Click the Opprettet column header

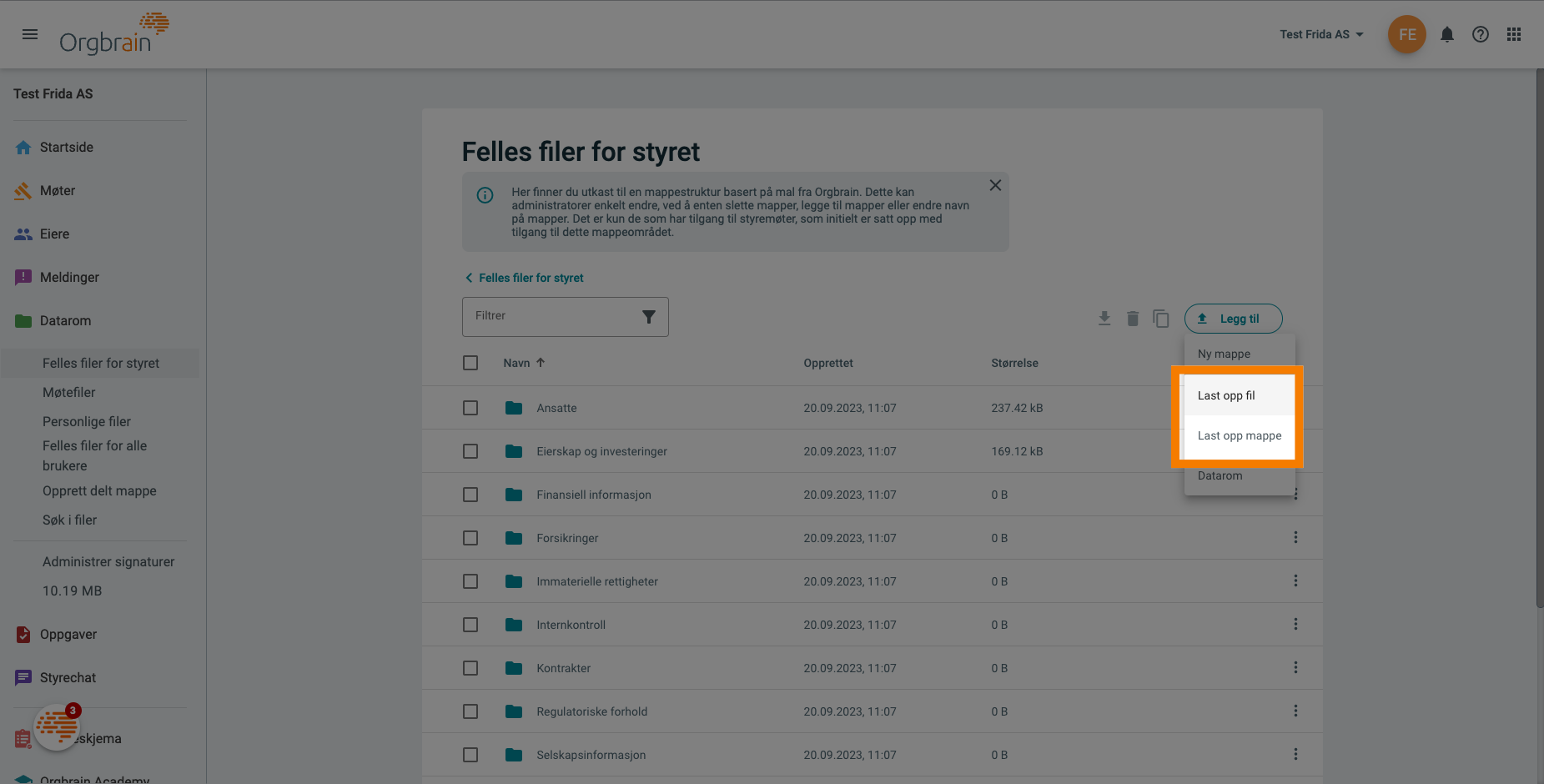pyautogui.click(x=828, y=363)
